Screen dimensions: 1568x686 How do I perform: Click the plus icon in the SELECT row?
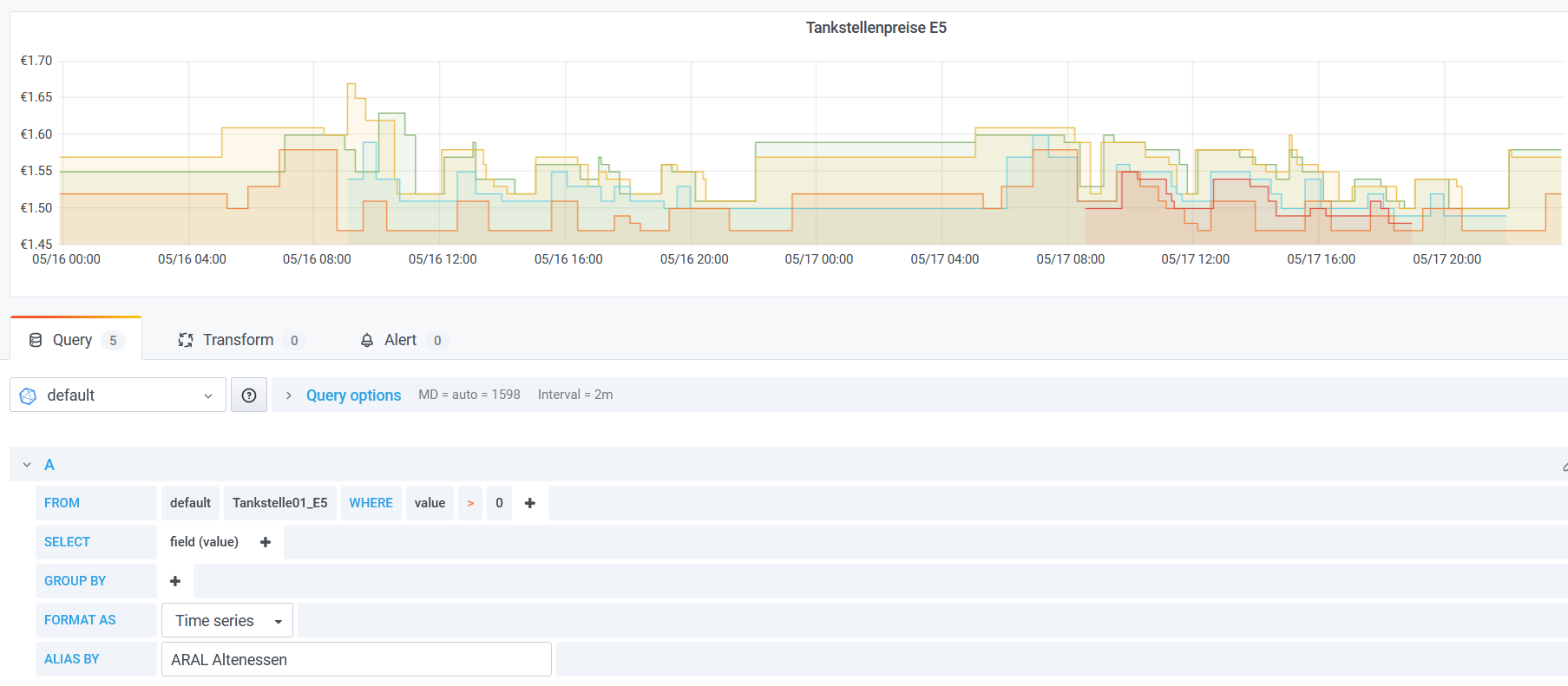(266, 542)
